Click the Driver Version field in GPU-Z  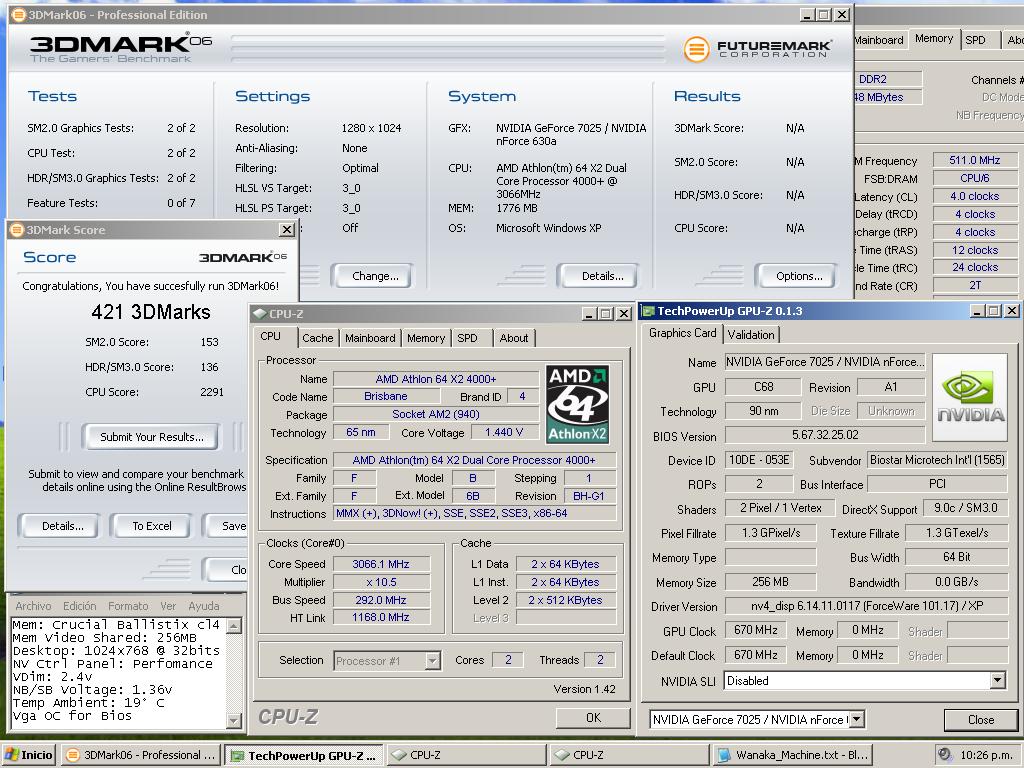tap(866, 606)
